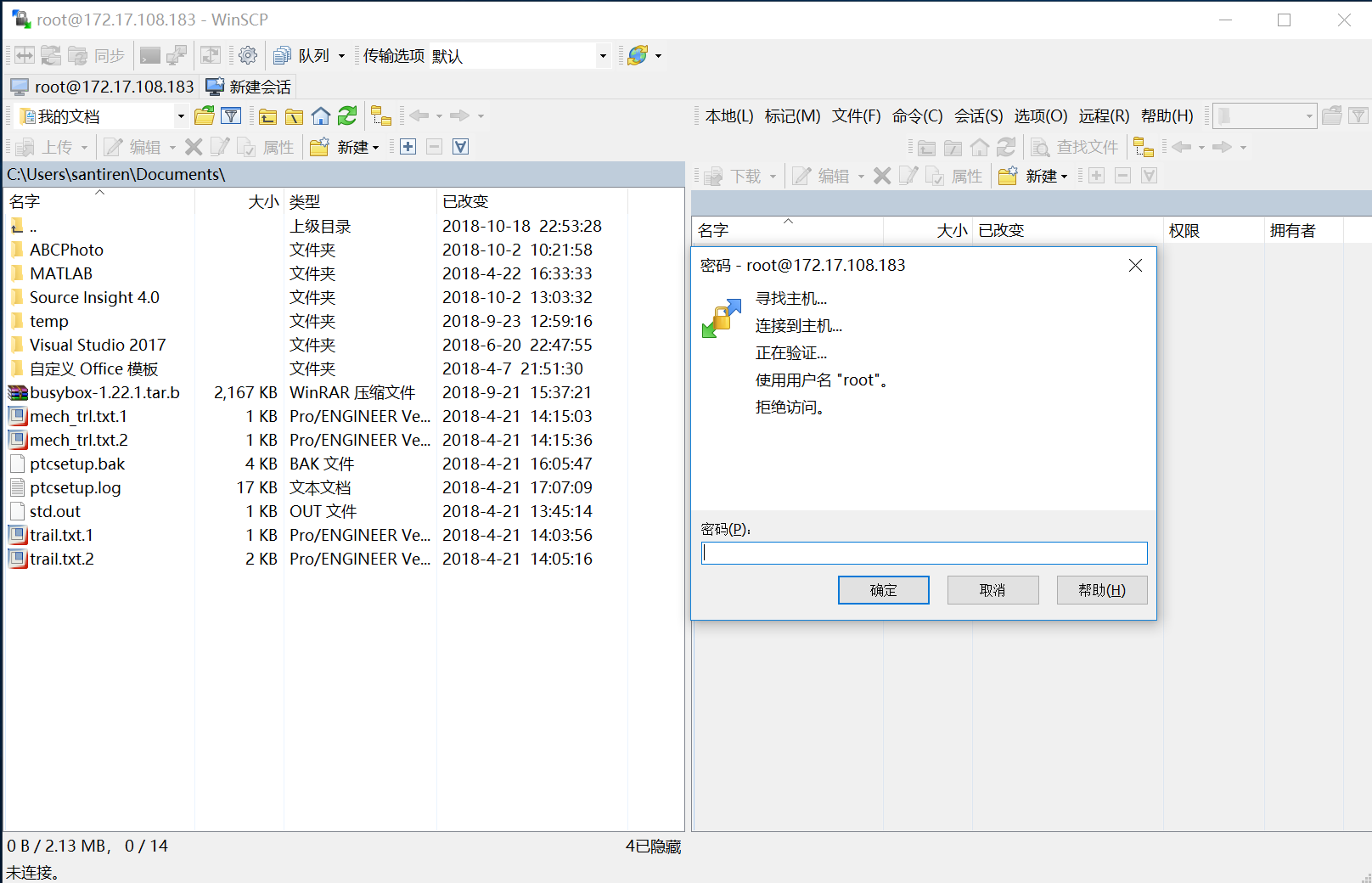Open the 远程(R) menu
This screenshot has width=1372, height=883.
pos(1104,116)
